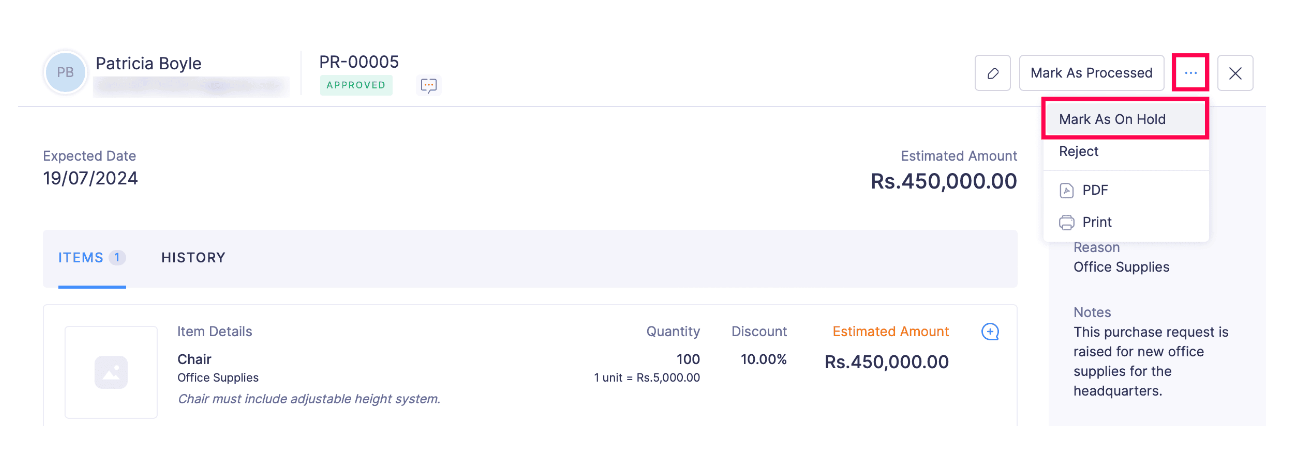Open Patricia Boyle's name link

[148, 63]
